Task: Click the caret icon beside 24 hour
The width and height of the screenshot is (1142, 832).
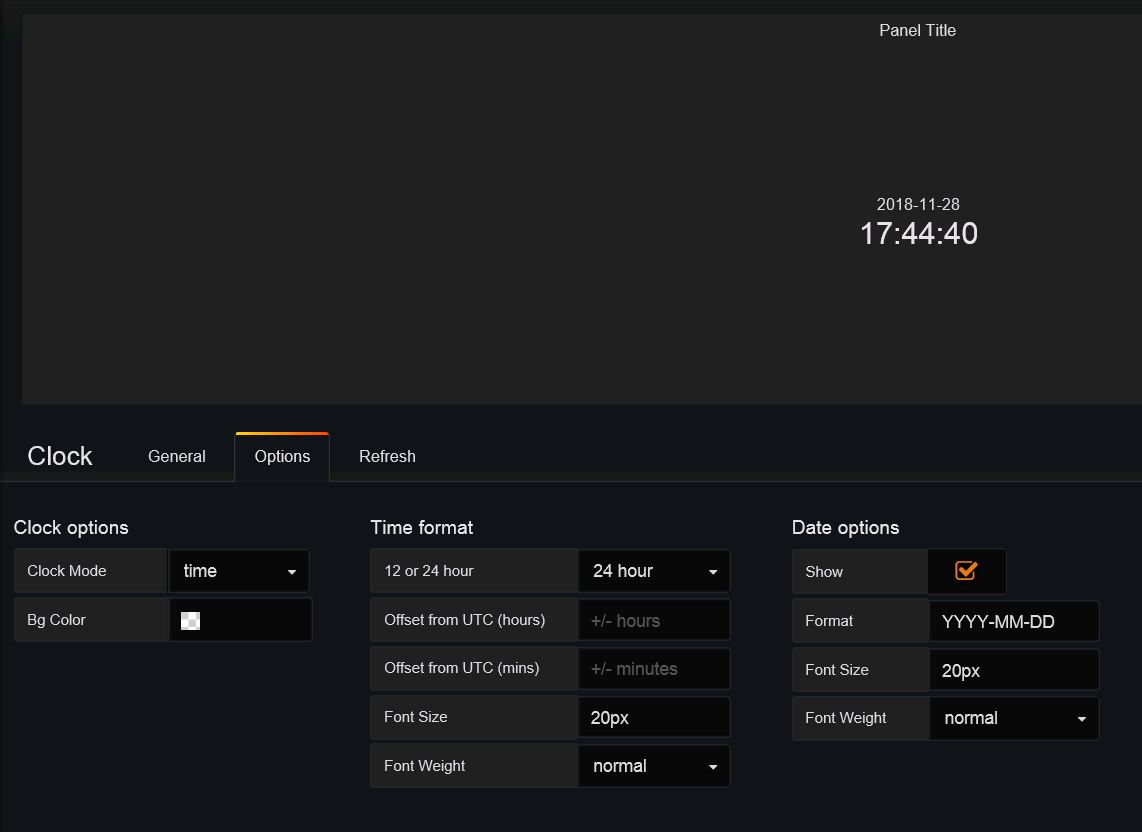Action: click(713, 570)
